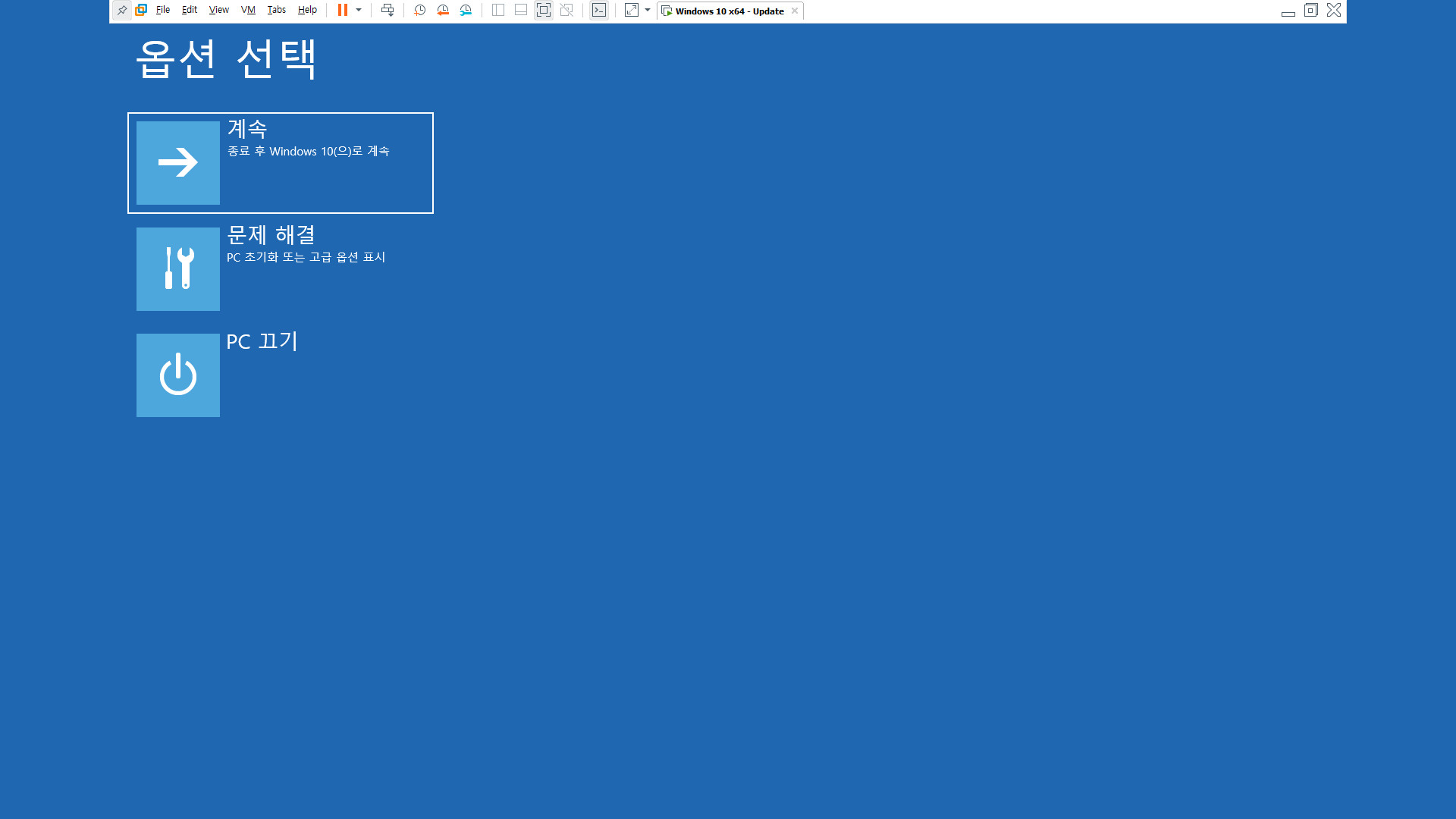The width and height of the screenshot is (1456, 819).
Task: Select the Windows 10 x64 - Update tab
Action: pyautogui.click(x=730, y=11)
